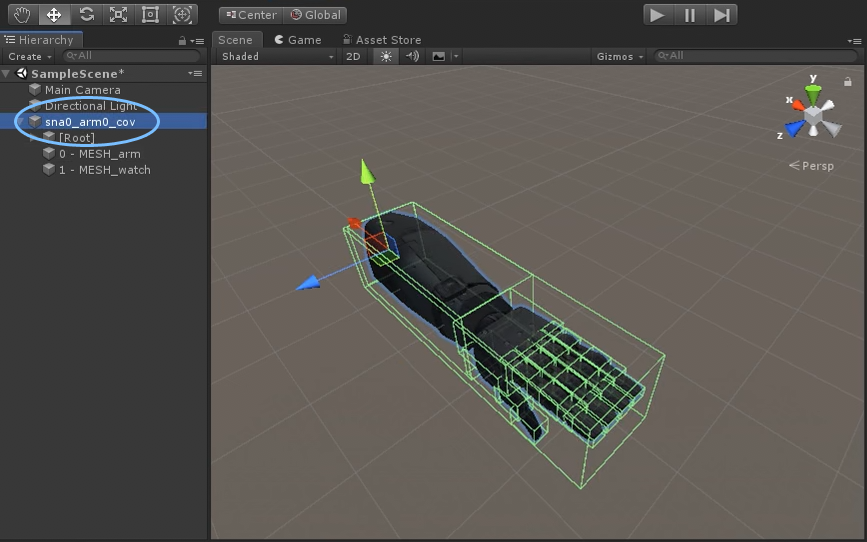Select the Hand tool
867x542 pixels.
[22, 14]
